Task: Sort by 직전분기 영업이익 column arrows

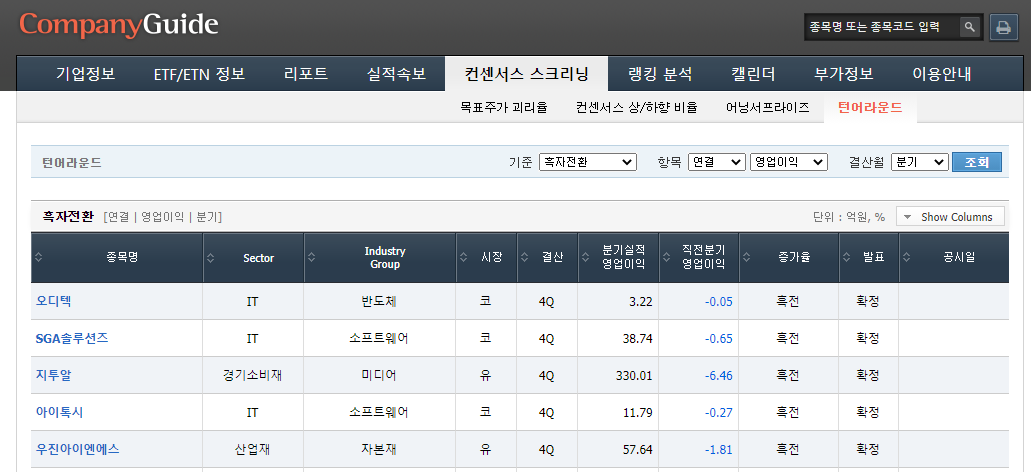Action: click(x=666, y=258)
